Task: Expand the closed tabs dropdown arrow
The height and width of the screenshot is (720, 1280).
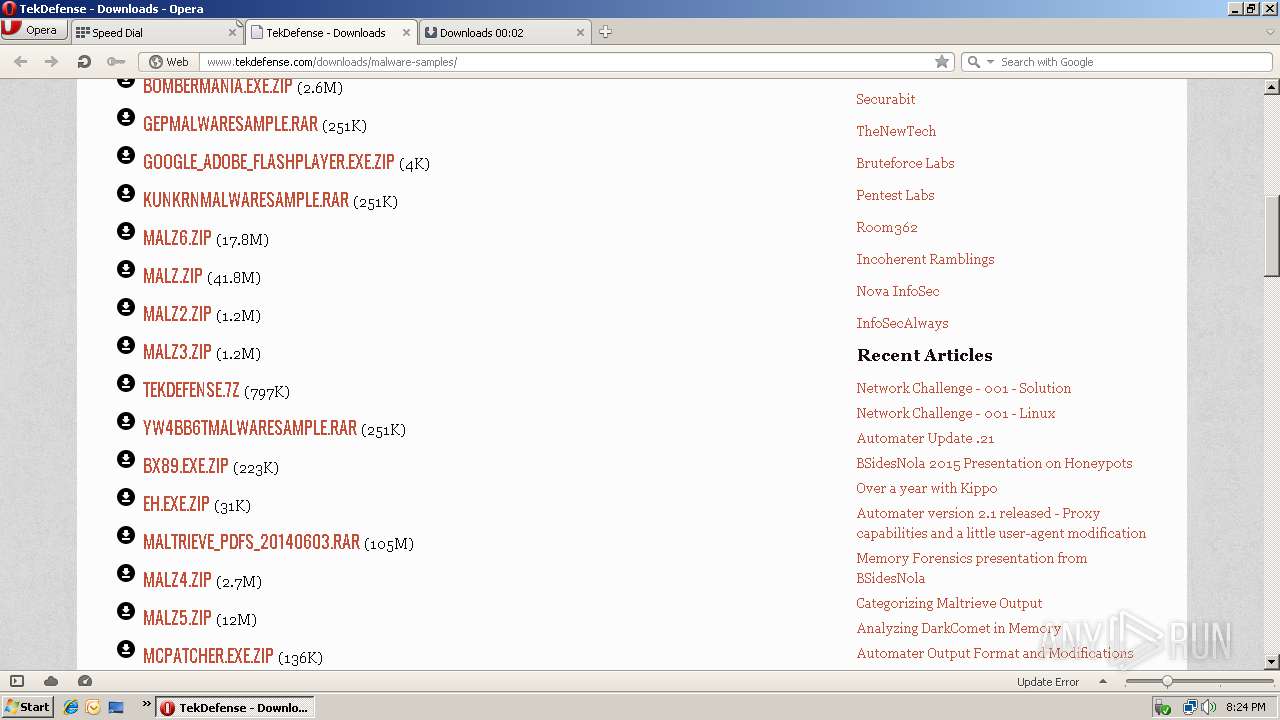Action: pyautogui.click(x=1270, y=32)
